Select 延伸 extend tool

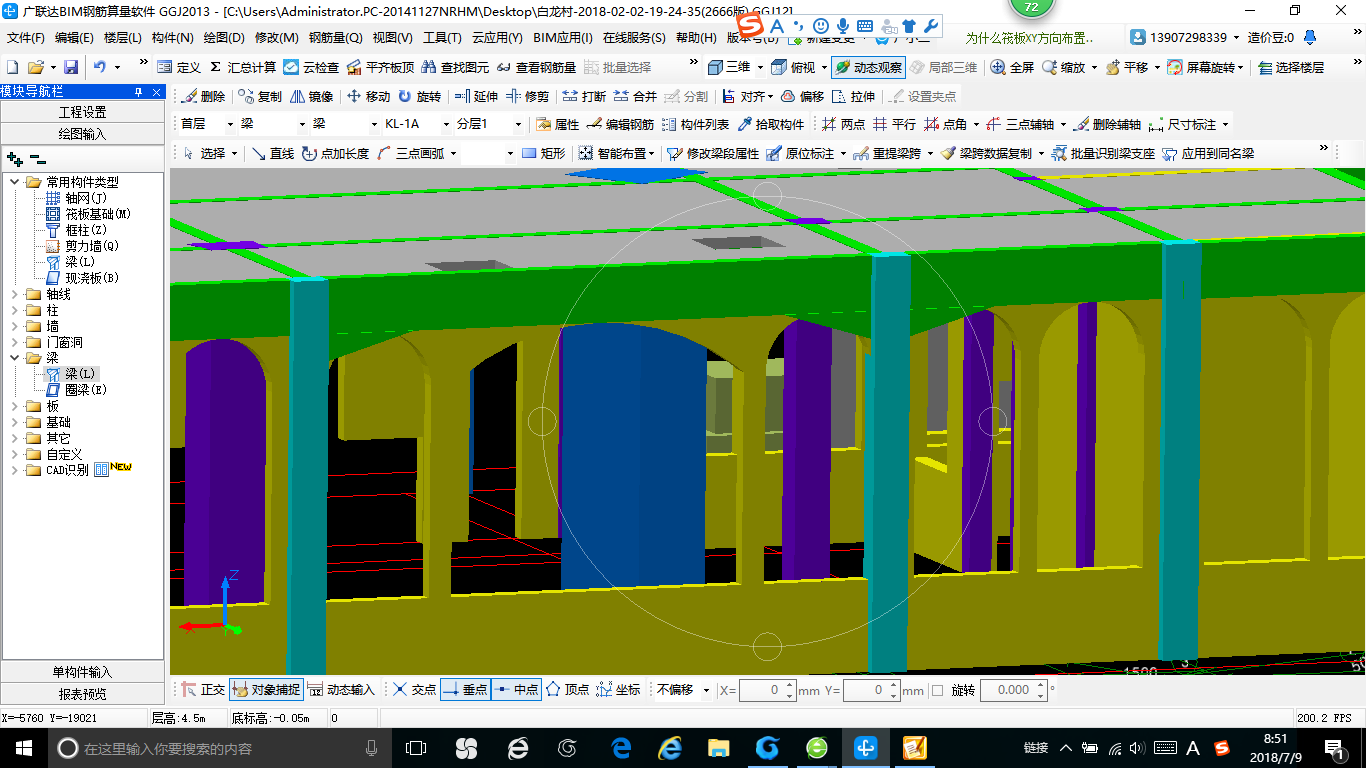click(476, 96)
